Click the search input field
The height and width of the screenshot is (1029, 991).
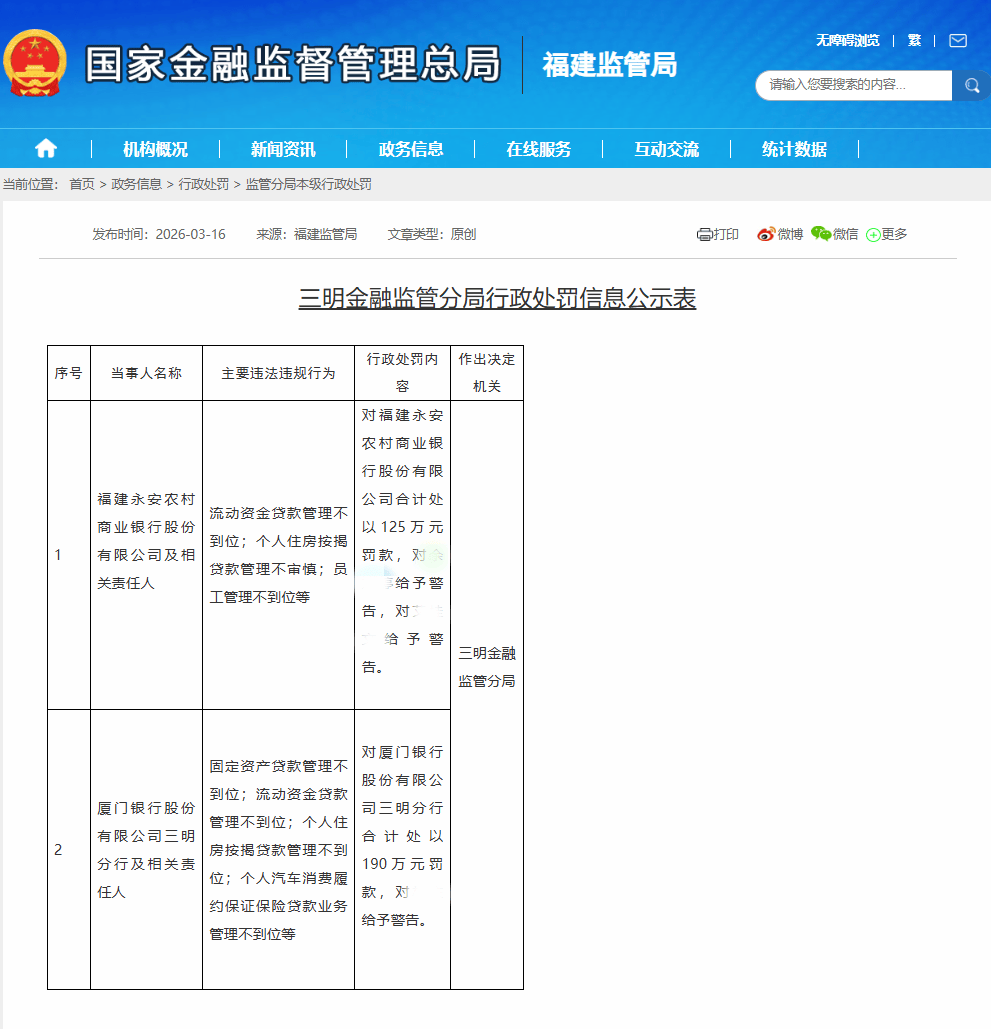click(853, 86)
